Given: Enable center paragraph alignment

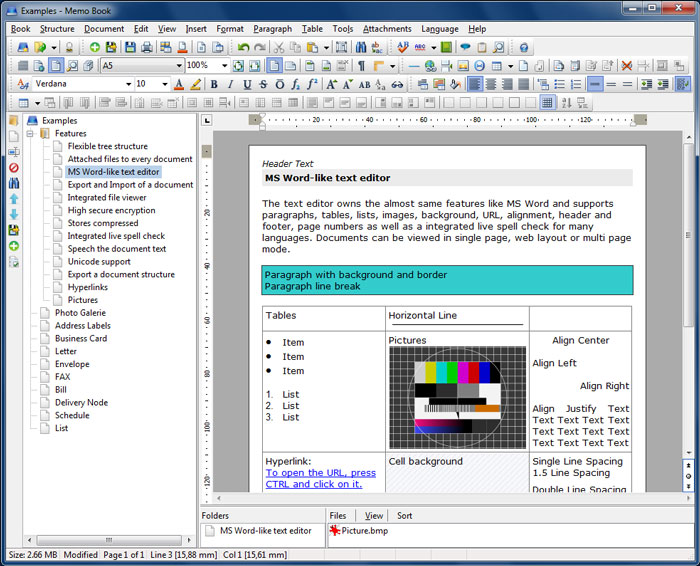Looking at the screenshot, I should point(491,84).
